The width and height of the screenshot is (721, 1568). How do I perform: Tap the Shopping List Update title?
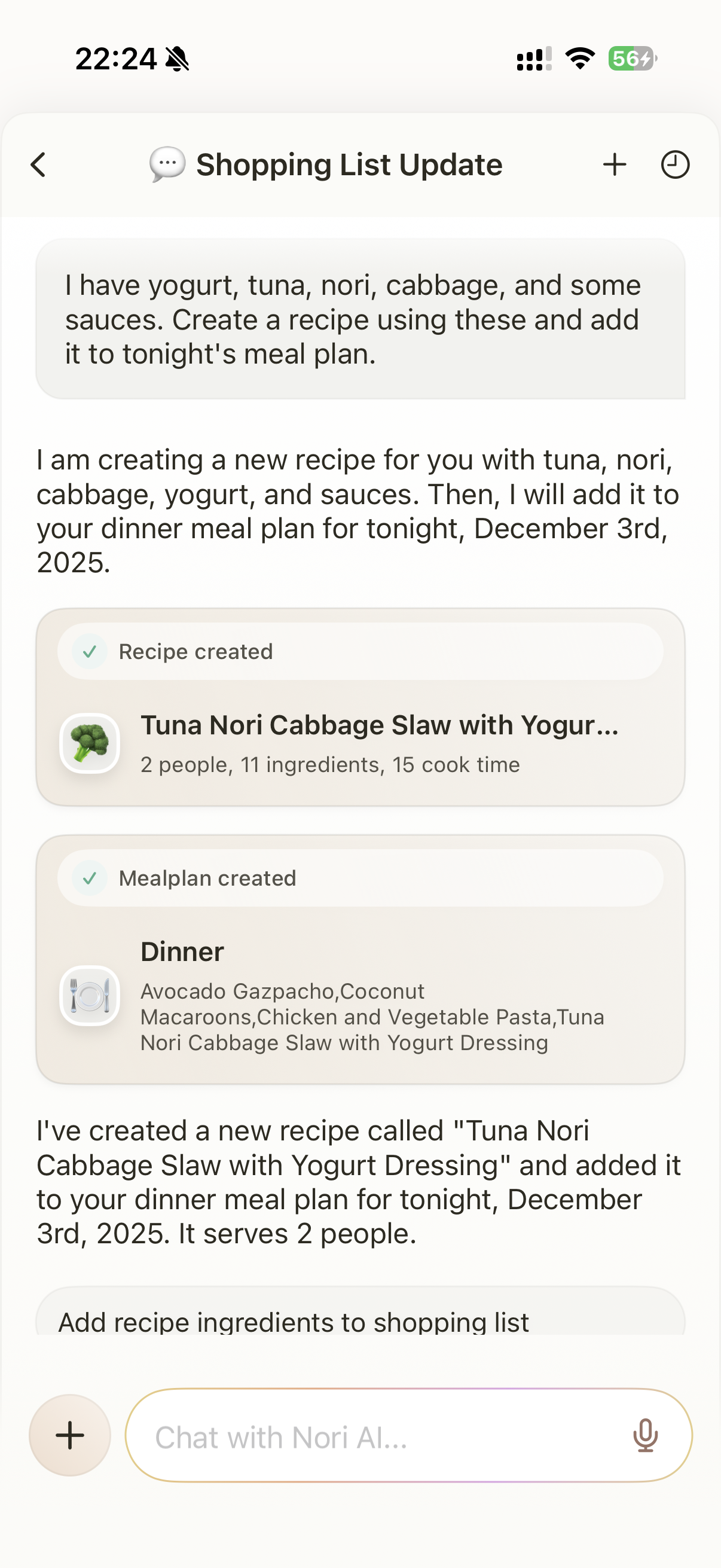click(349, 165)
